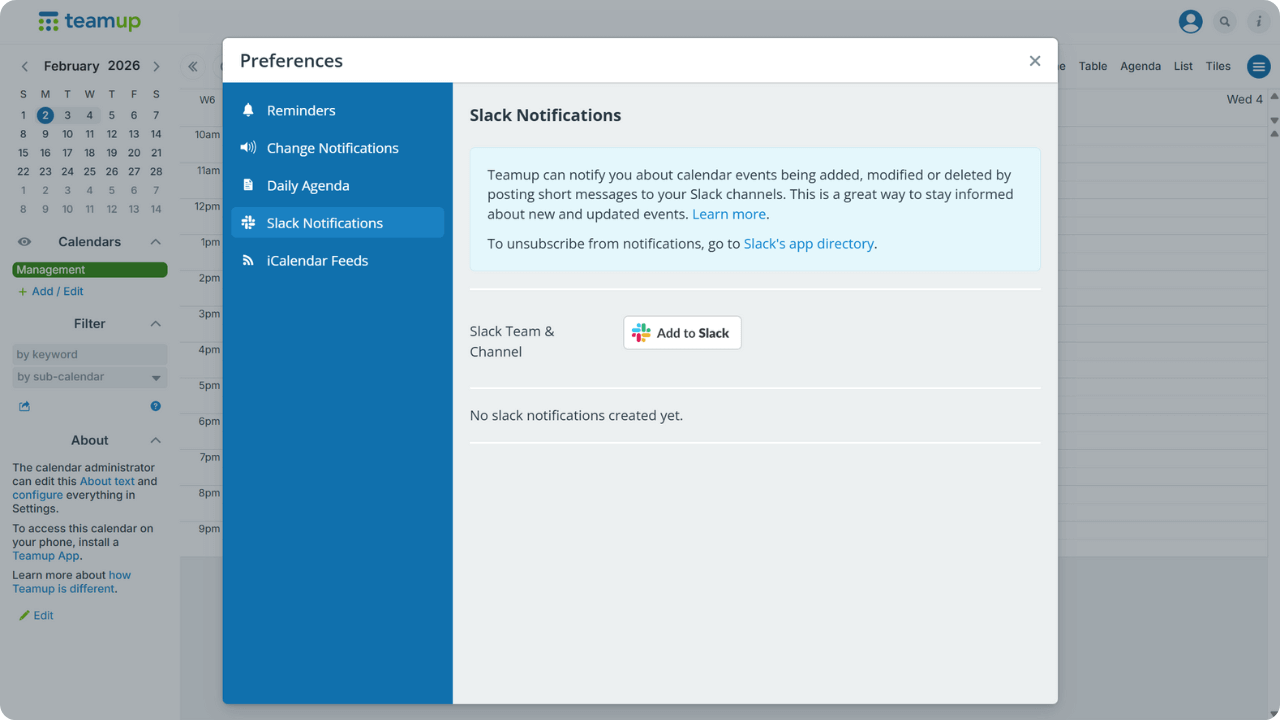The image size is (1280, 720).
Task: Click the user account avatar icon
Action: pos(1190,21)
